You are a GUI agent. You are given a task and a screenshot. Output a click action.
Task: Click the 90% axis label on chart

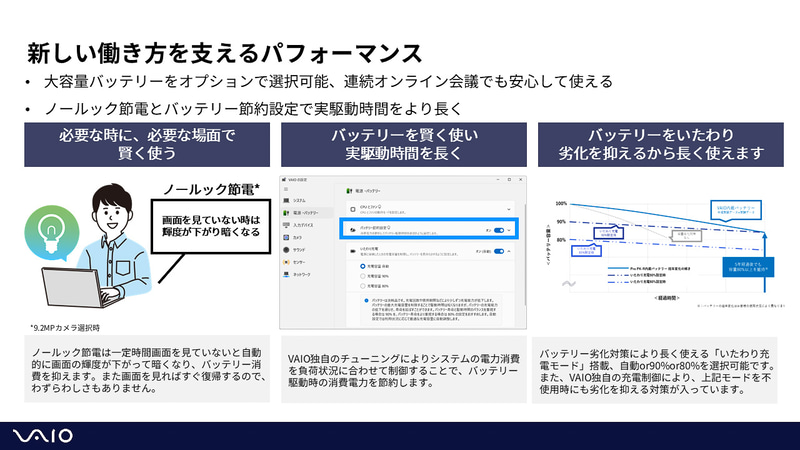tap(561, 222)
